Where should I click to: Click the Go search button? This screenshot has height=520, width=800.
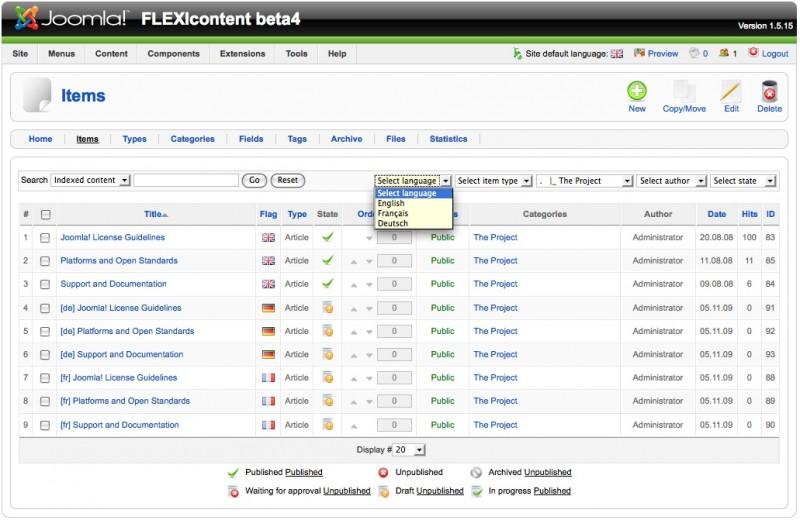point(254,180)
